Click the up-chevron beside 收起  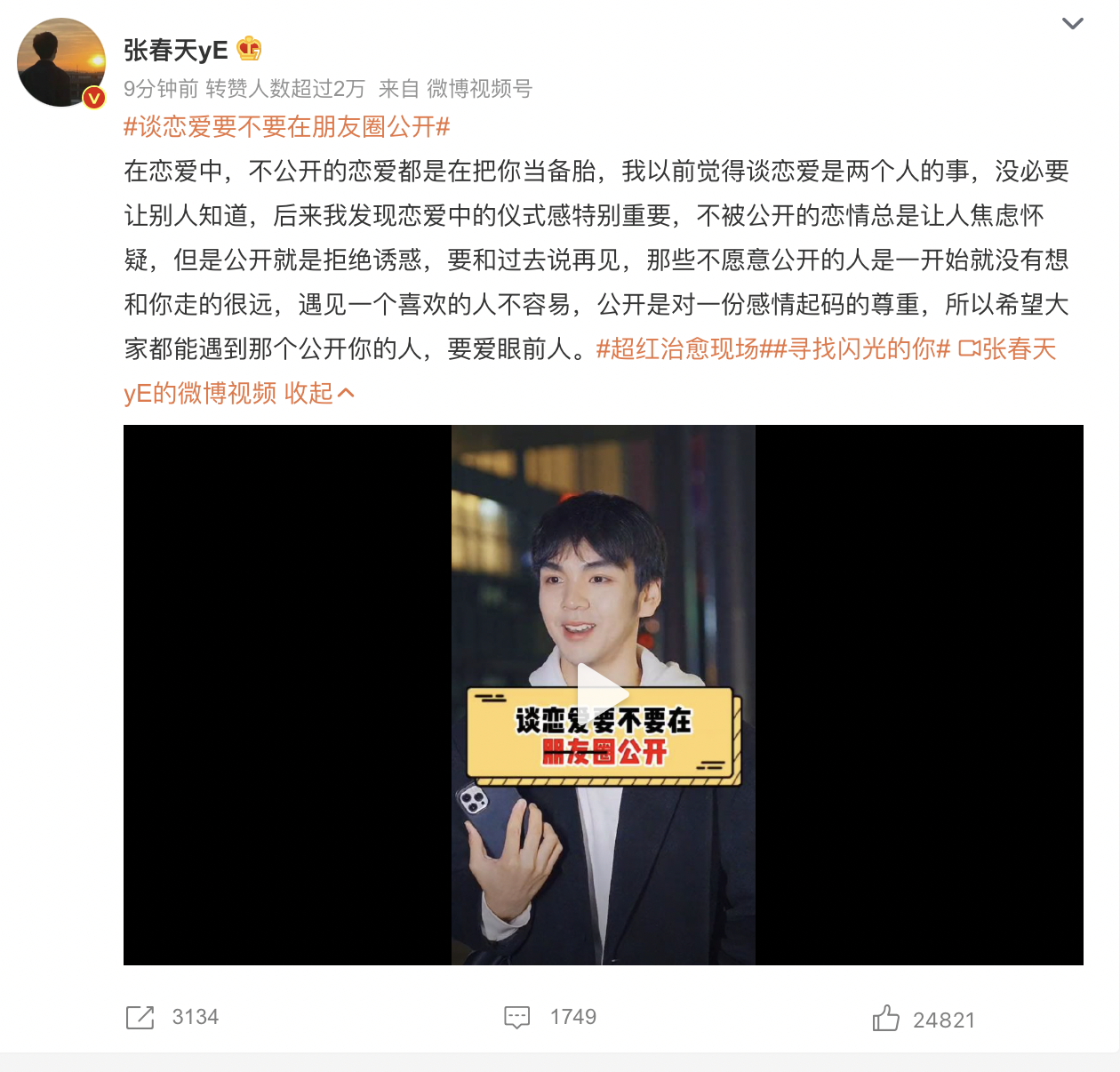point(347,394)
